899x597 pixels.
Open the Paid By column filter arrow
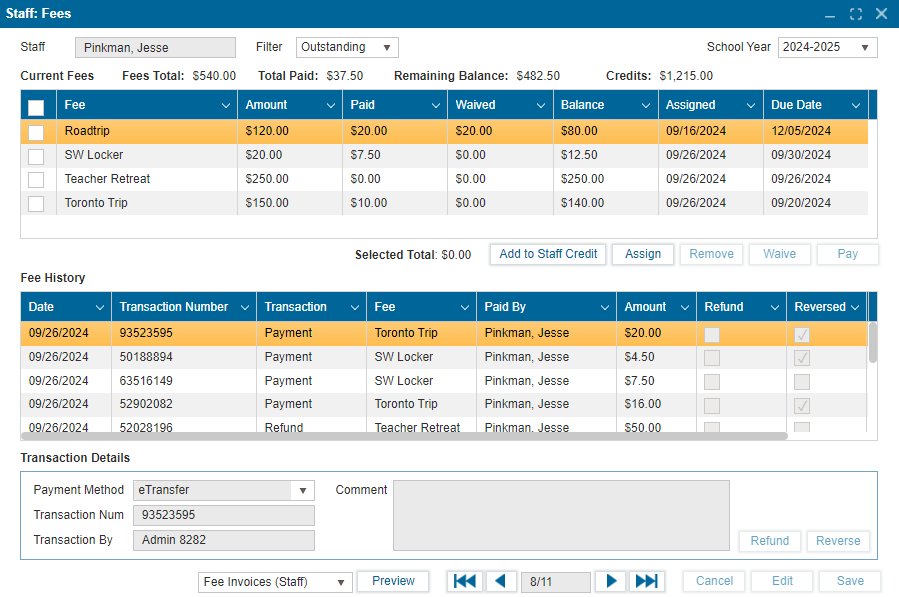pos(604,307)
